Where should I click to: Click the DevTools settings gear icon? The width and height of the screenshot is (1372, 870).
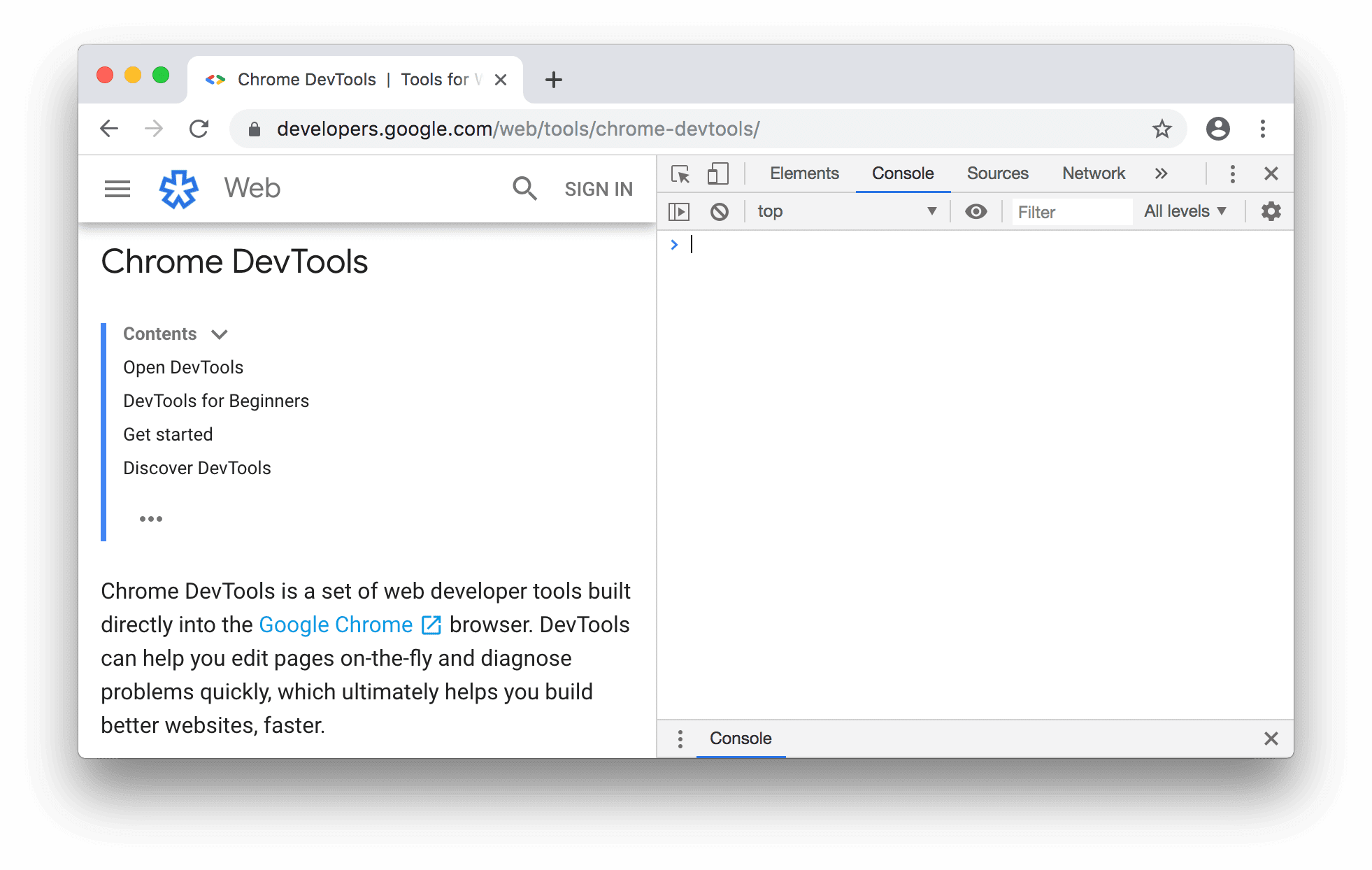pyautogui.click(x=1271, y=211)
